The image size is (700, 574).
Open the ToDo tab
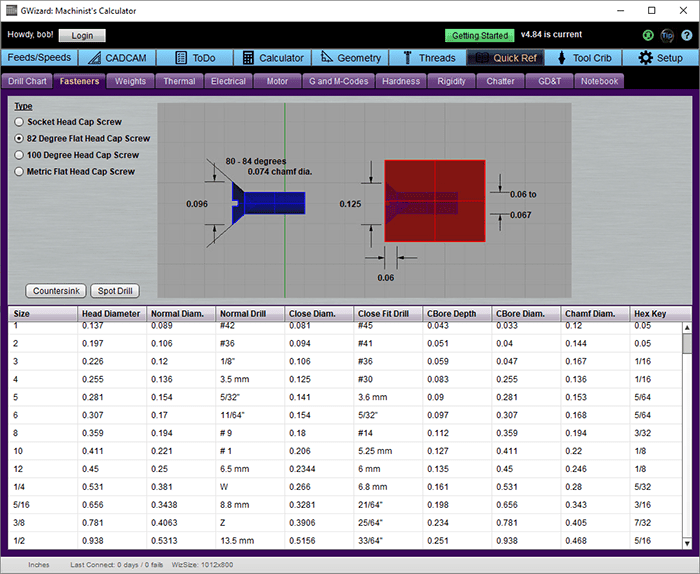pyautogui.click(x=195, y=58)
